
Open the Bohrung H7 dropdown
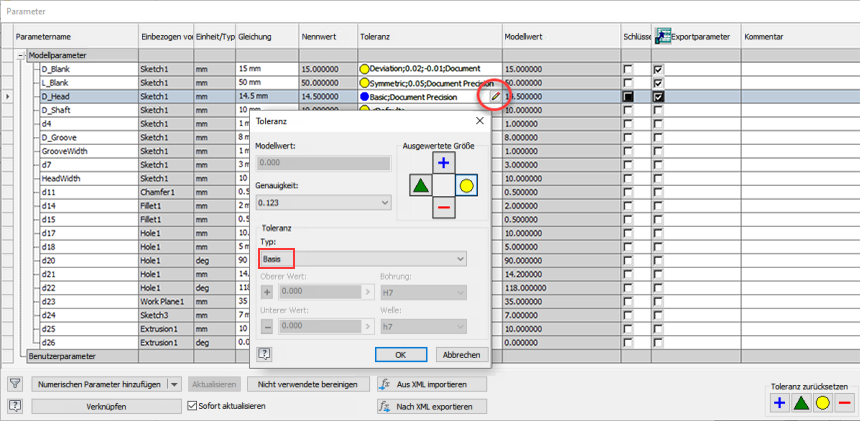[423, 293]
